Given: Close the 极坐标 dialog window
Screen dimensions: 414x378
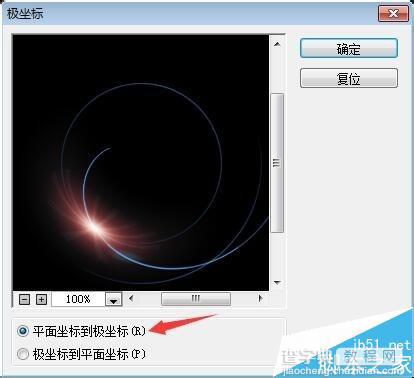Looking at the screenshot, I should [393, 14].
